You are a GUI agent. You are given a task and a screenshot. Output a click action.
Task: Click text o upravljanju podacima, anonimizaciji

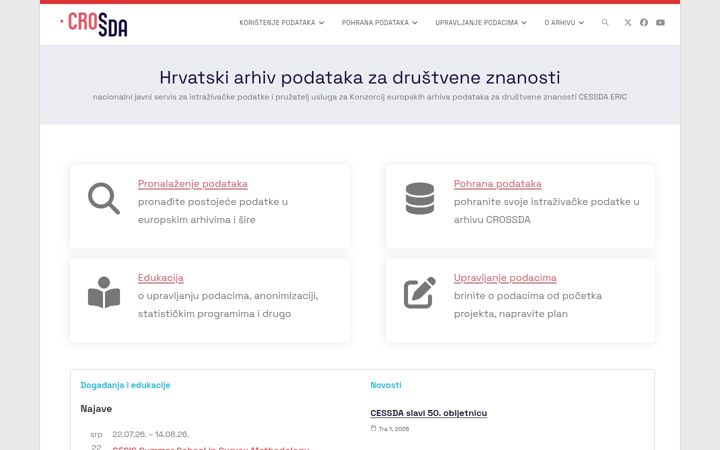pyautogui.click(x=228, y=304)
